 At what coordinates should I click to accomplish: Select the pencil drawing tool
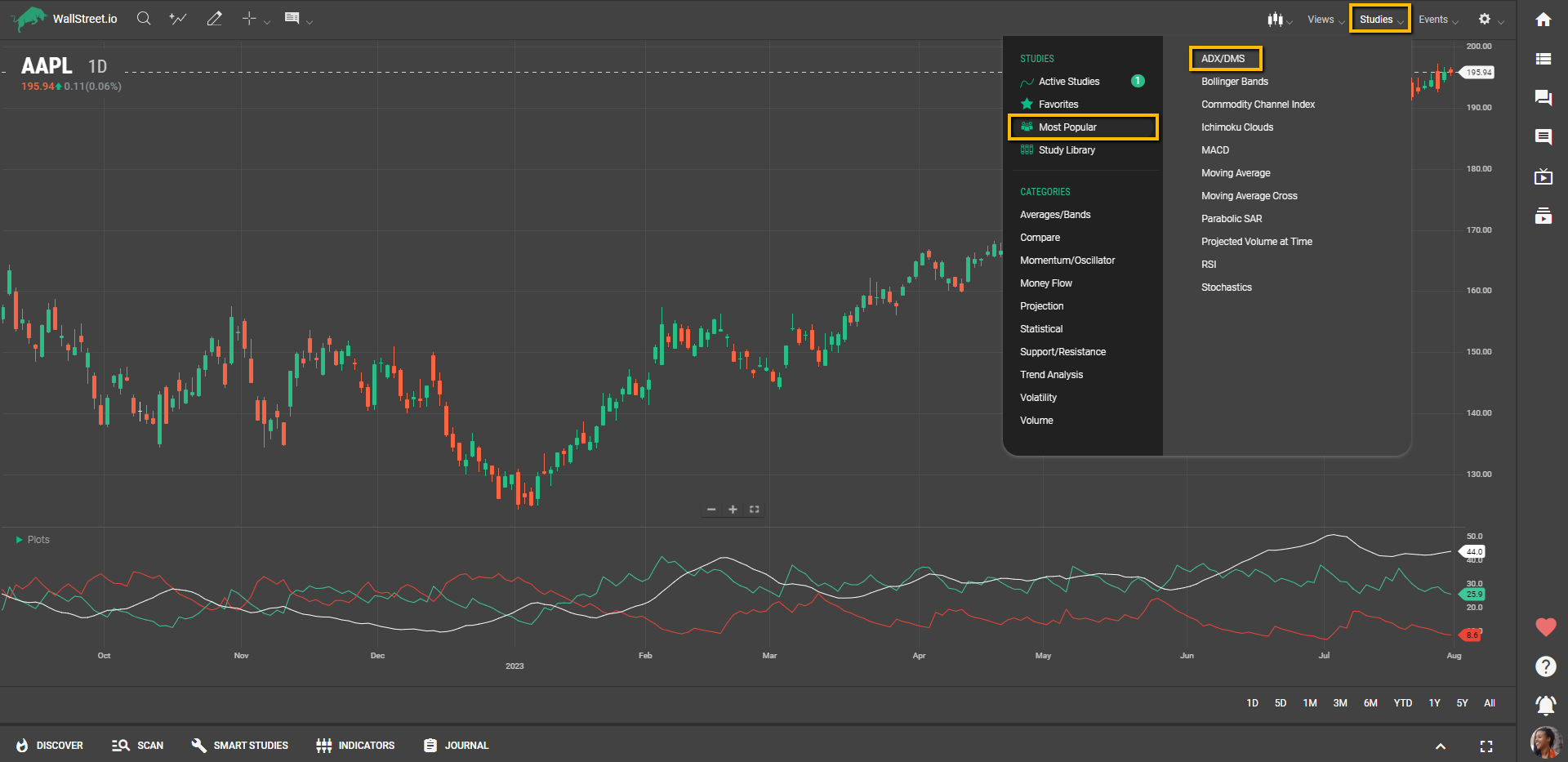(214, 19)
